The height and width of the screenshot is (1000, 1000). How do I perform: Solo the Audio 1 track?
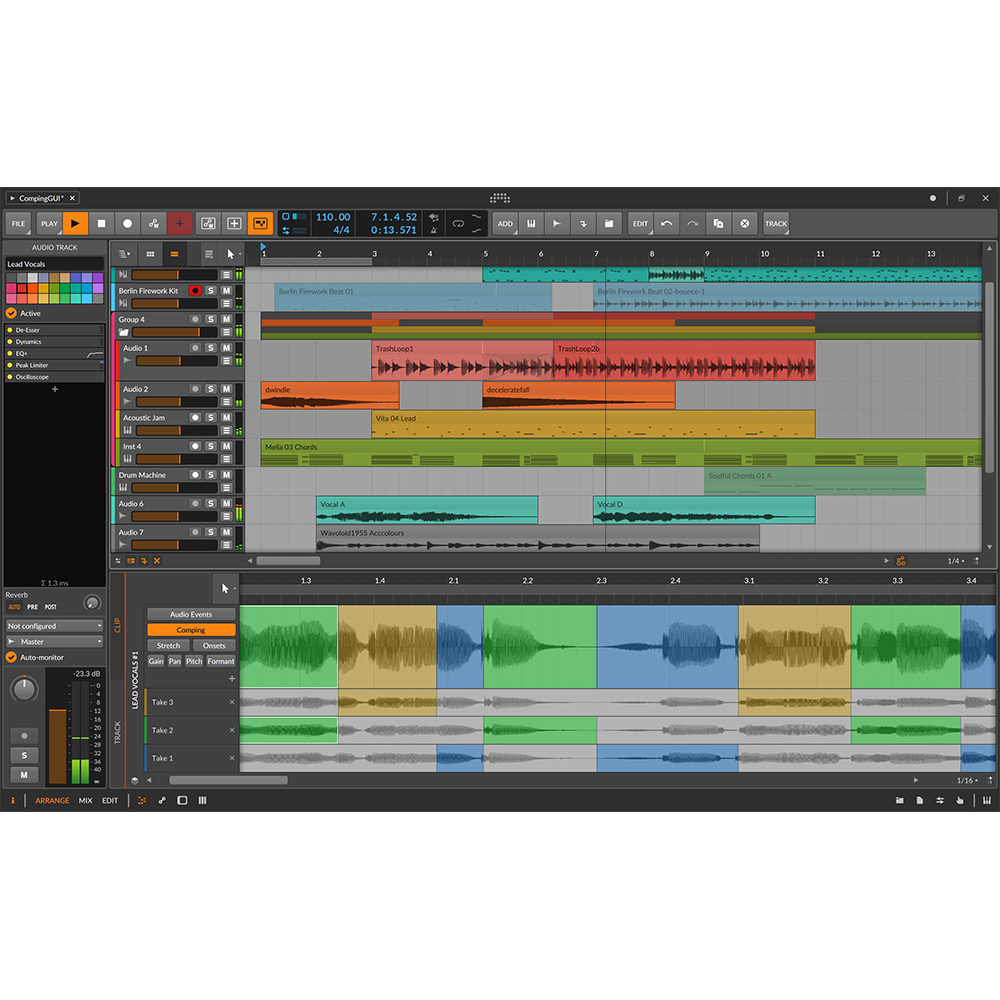[x=211, y=348]
